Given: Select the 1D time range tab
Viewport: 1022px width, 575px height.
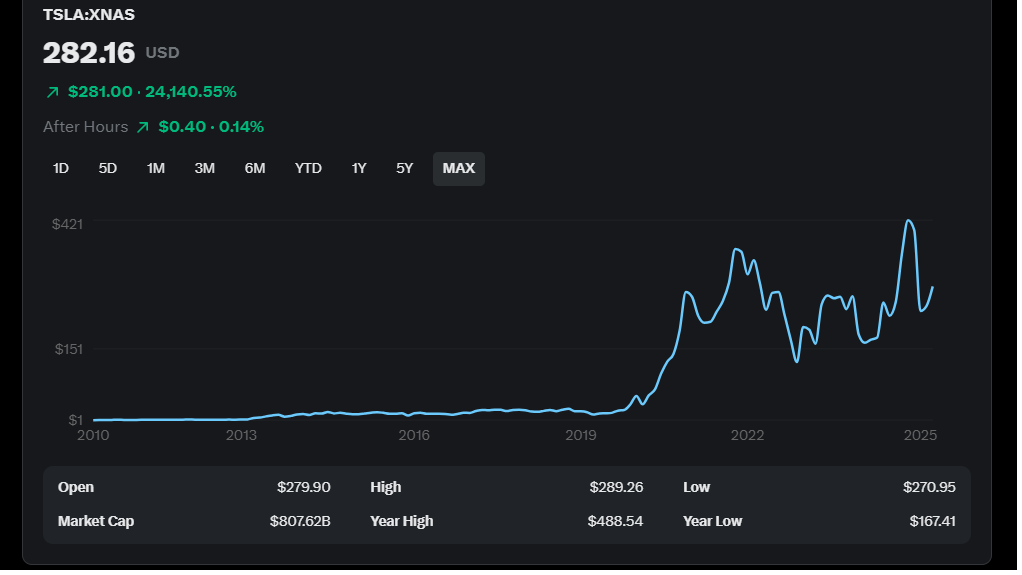Looking at the screenshot, I should click(x=61, y=170).
